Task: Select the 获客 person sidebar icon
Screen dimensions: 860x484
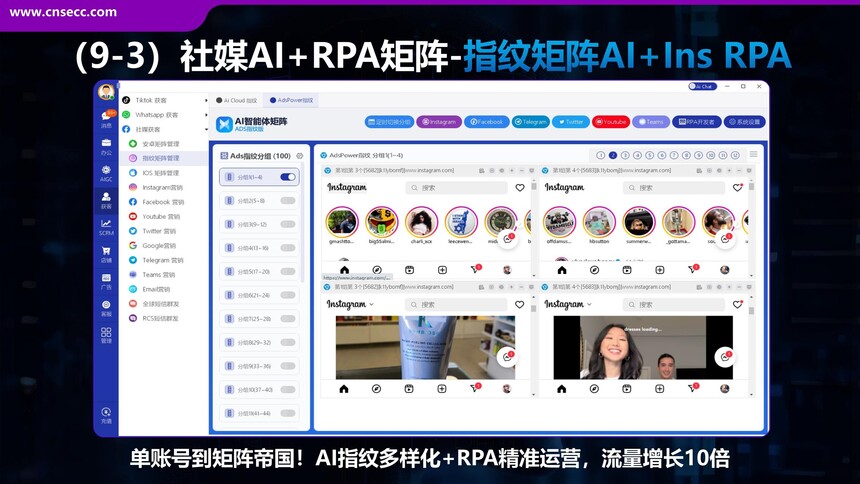Action: [x=106, y=200]
